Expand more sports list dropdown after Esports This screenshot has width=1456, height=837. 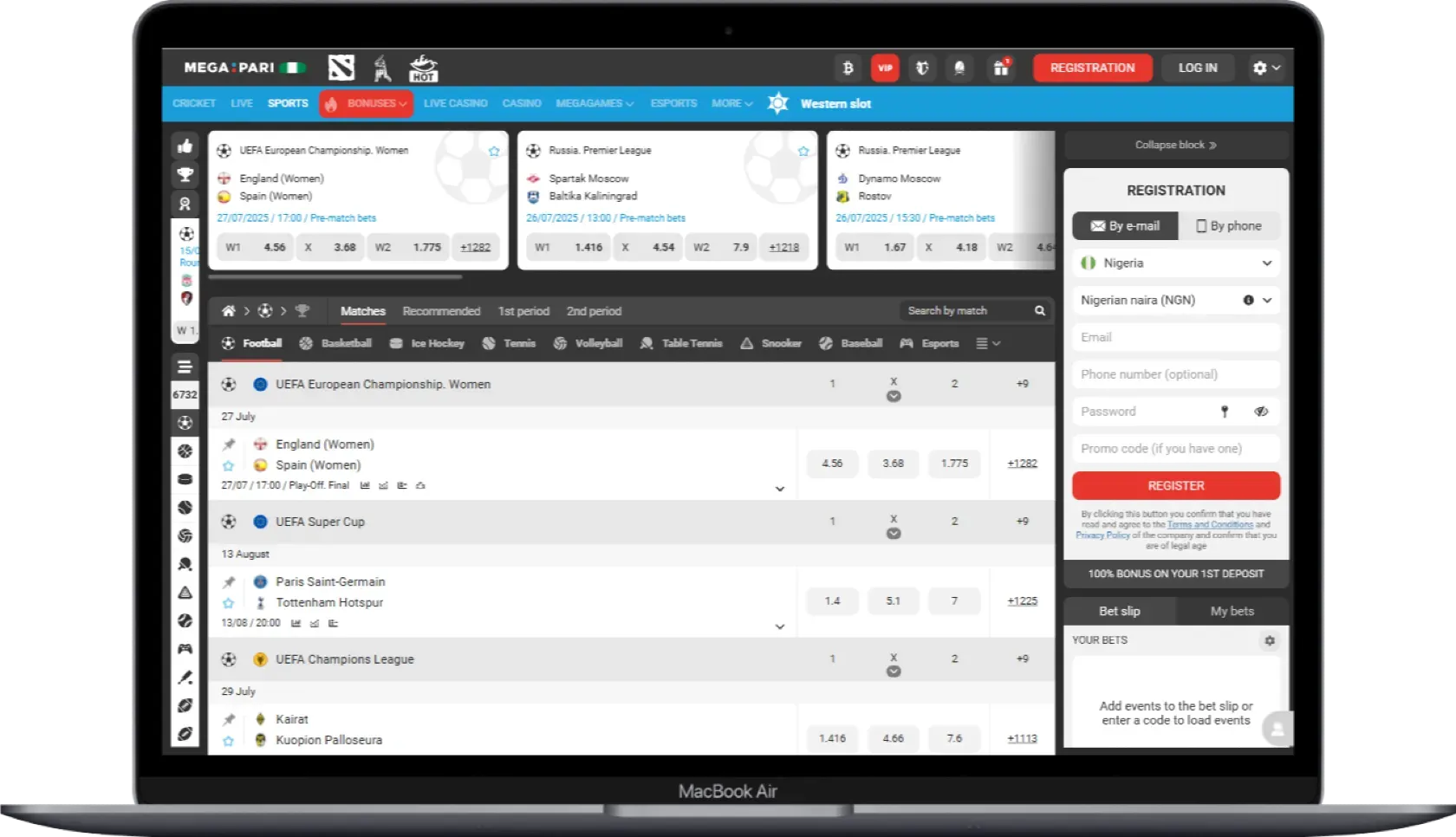pyautogui.click(x=988, y=344)
